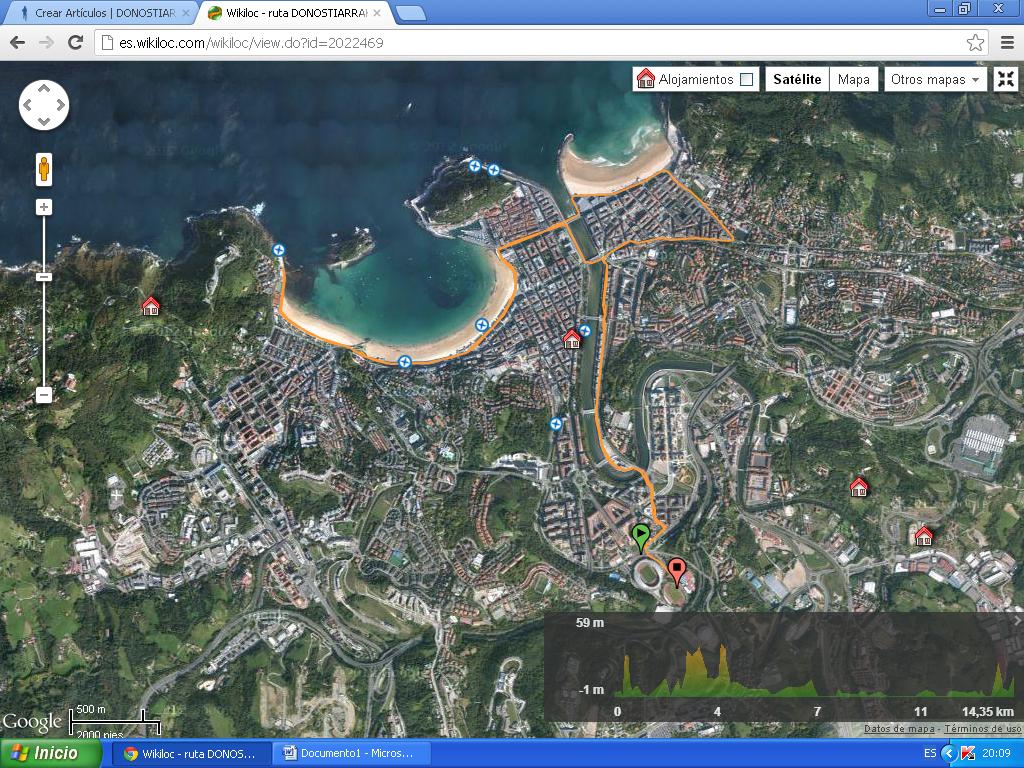Pan the map upward with the arrow

(x=44, y=88)
